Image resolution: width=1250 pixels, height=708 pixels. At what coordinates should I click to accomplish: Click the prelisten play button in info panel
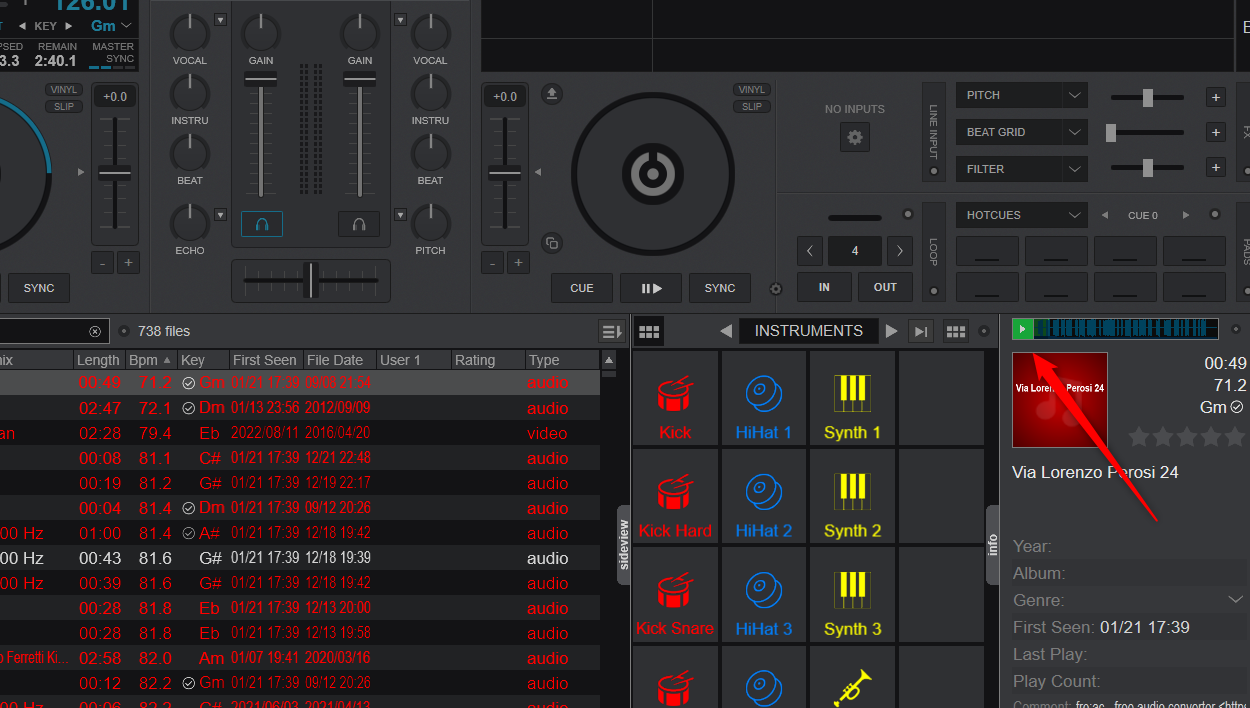(x=1022, y=329)
